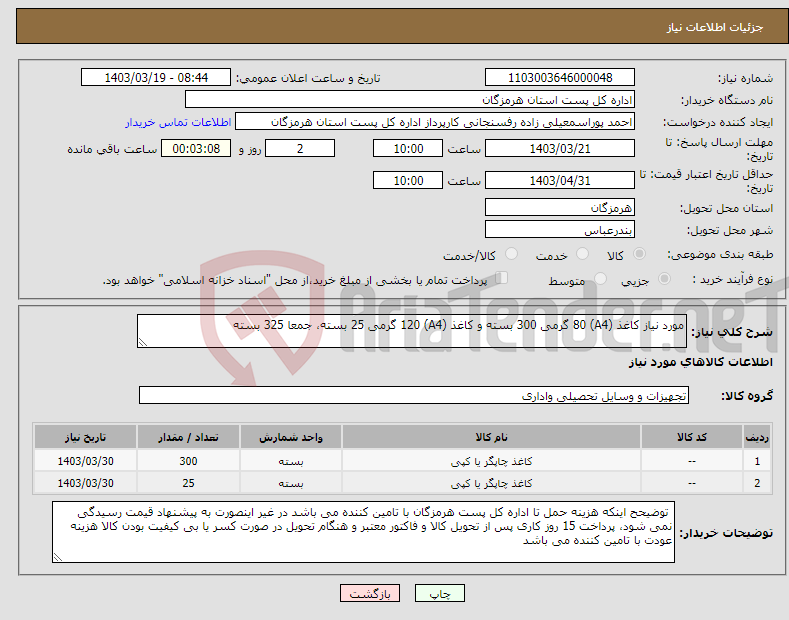789x620 pixels.
Task: Click the buyer notes text area
Action: [x=363, y=532]
